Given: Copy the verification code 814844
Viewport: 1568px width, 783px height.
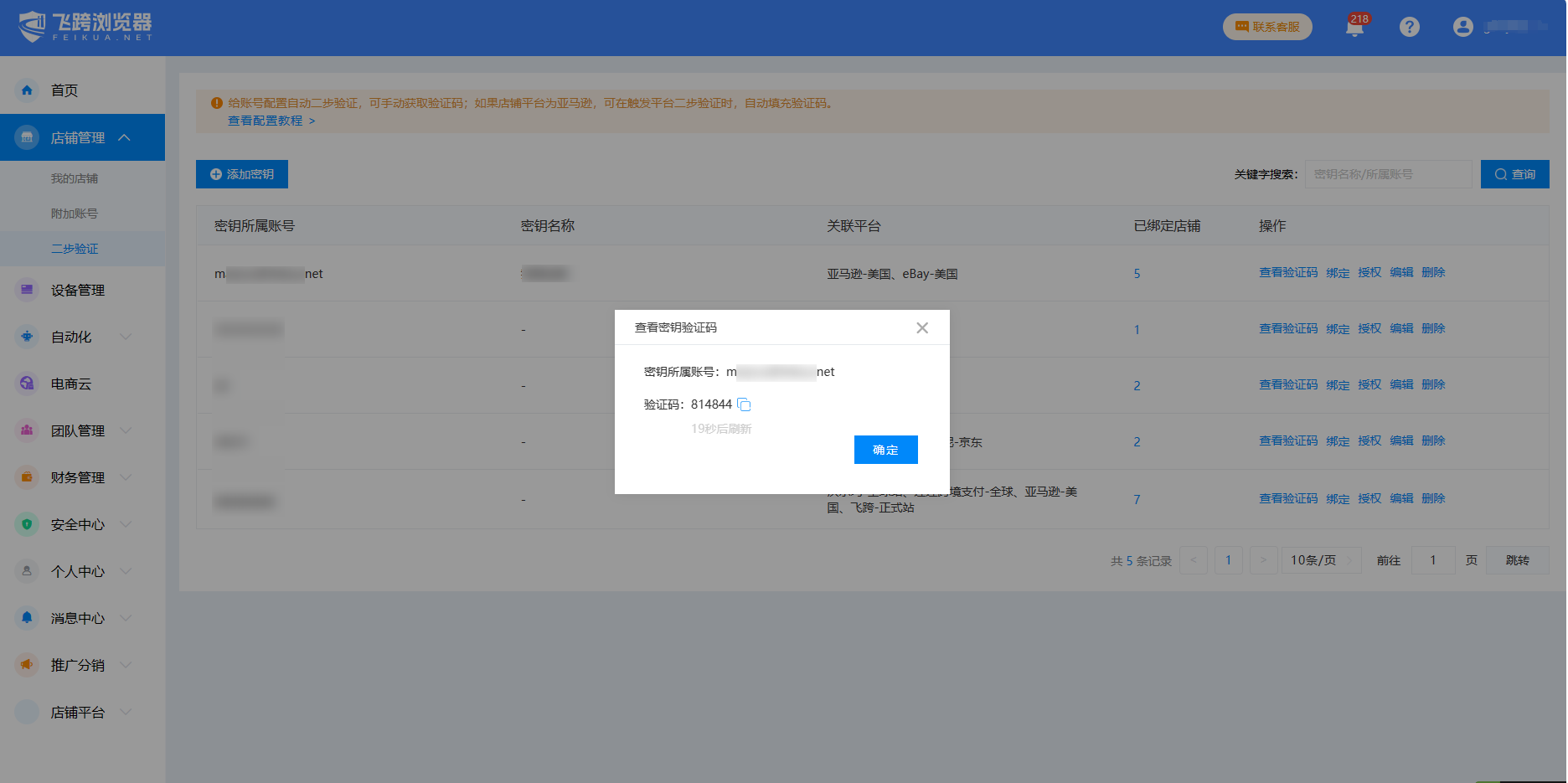Looking at the screenshot, I should [744, 405].
